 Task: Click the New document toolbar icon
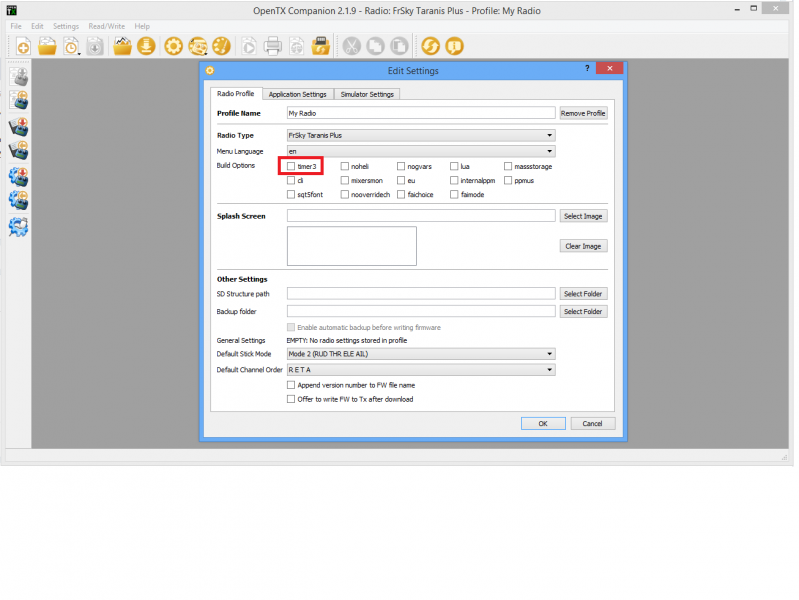pos(22,46)
